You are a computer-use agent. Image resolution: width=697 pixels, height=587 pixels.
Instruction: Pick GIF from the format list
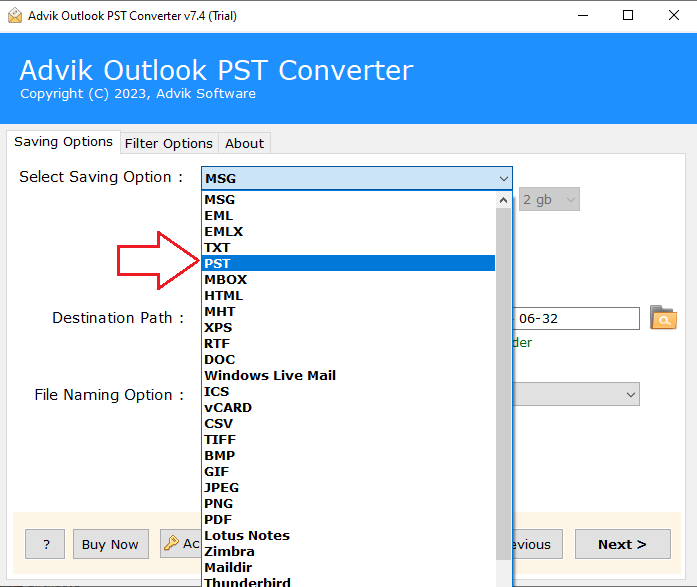(x=348, y=471)
